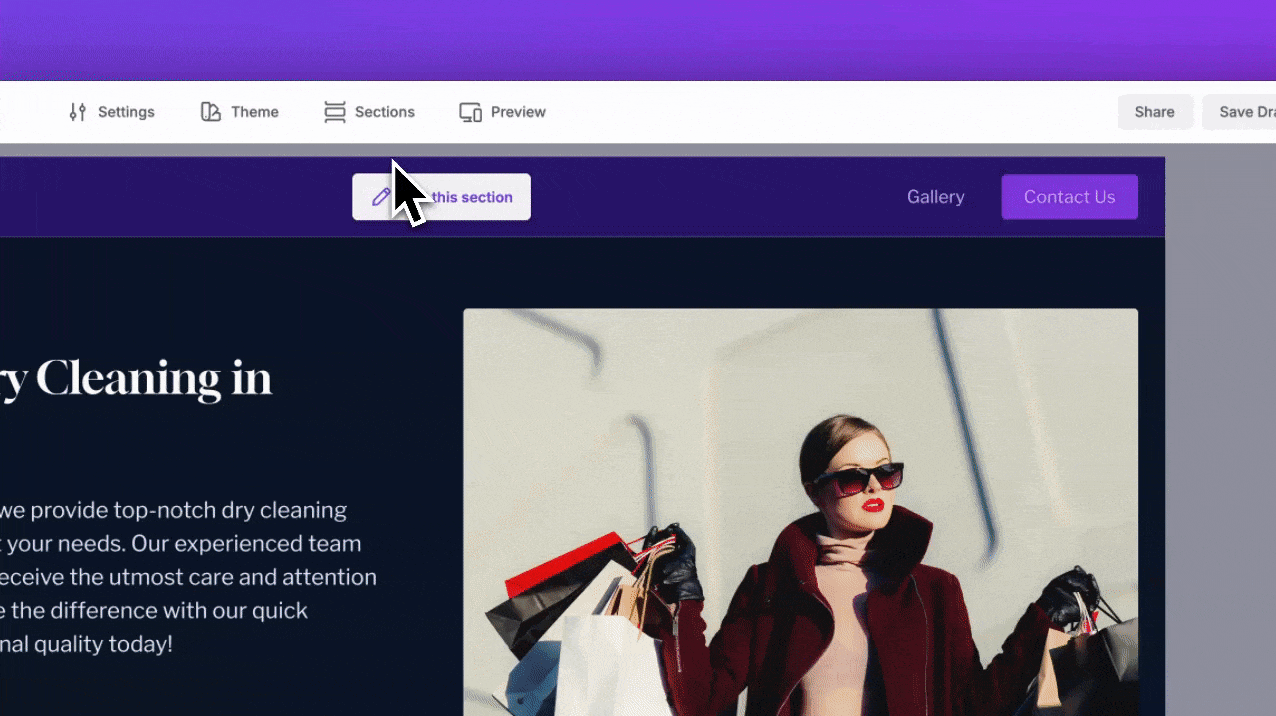Click the purple site header bar
Image resolution: width=1276 pixels, height=716 pixels.
tap(700, 196)
